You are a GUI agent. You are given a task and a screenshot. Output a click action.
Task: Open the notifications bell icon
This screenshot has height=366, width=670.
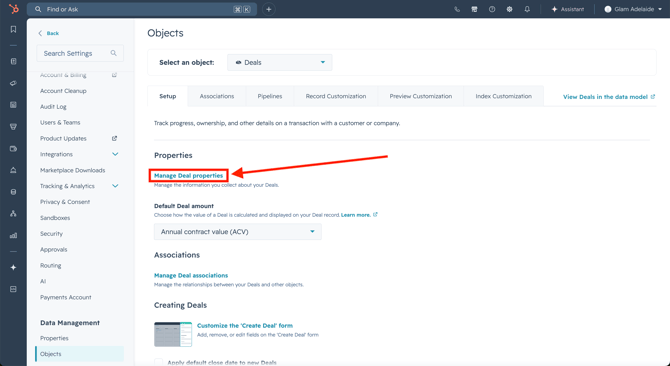click(x=527, y=9)
